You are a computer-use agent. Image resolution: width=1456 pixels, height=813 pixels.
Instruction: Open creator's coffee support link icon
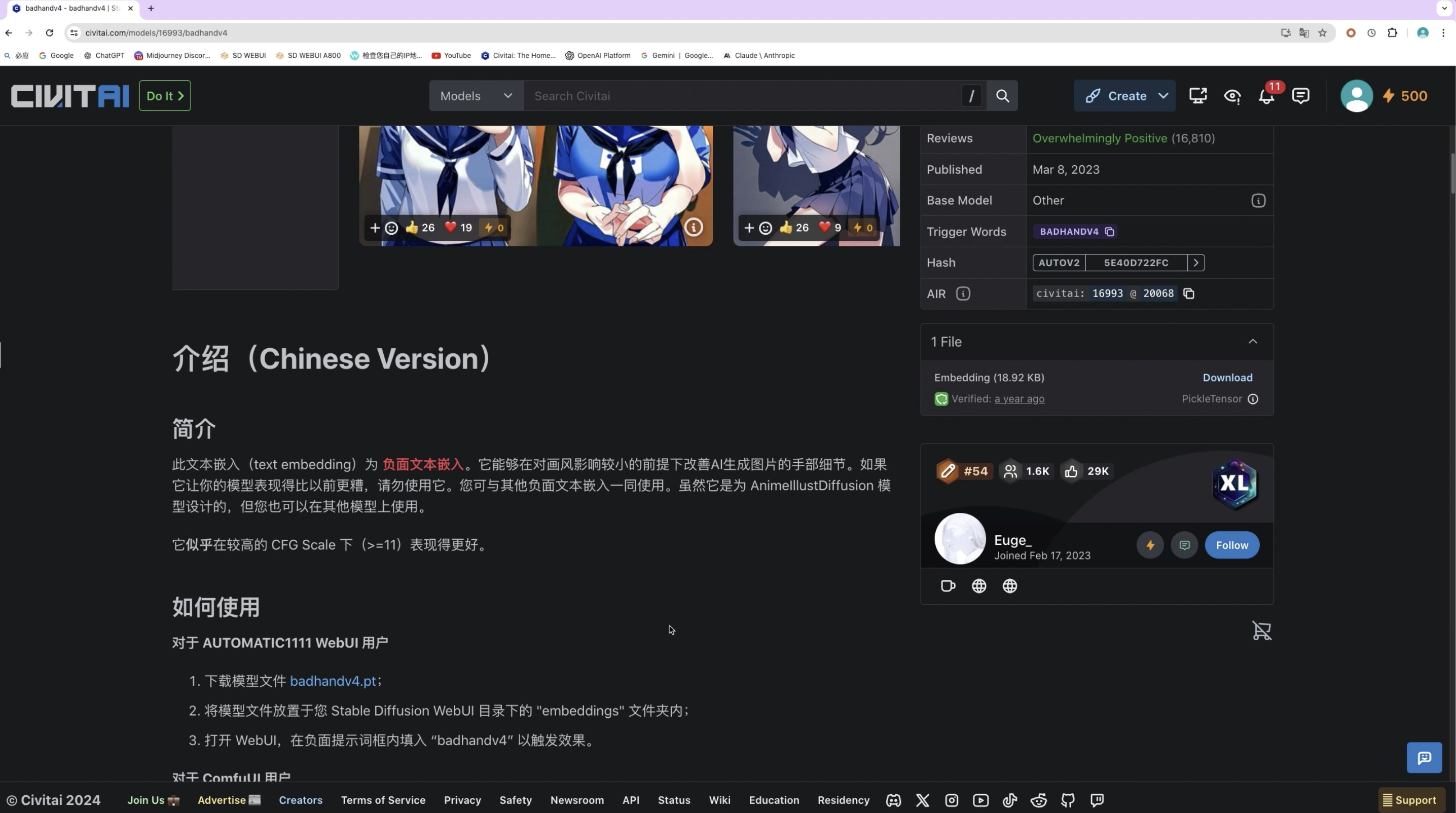[948, 586]
